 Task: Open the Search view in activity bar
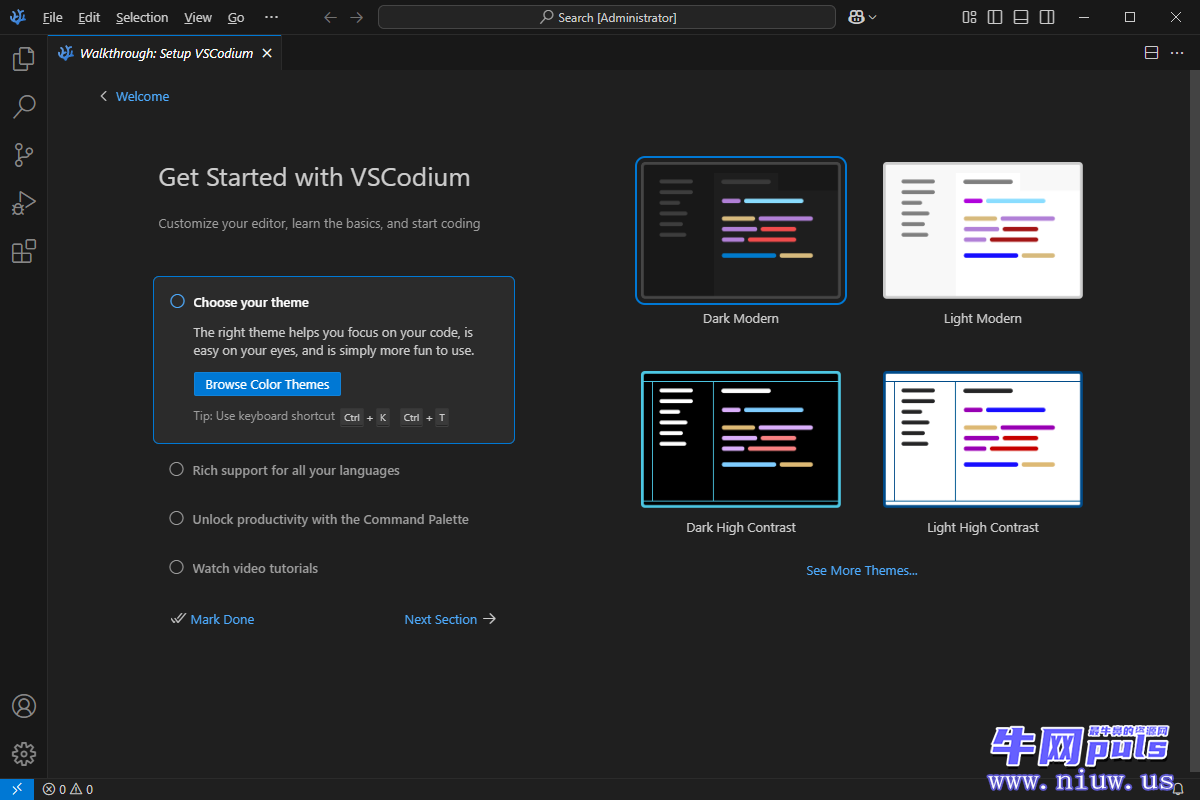click(23, 106)
